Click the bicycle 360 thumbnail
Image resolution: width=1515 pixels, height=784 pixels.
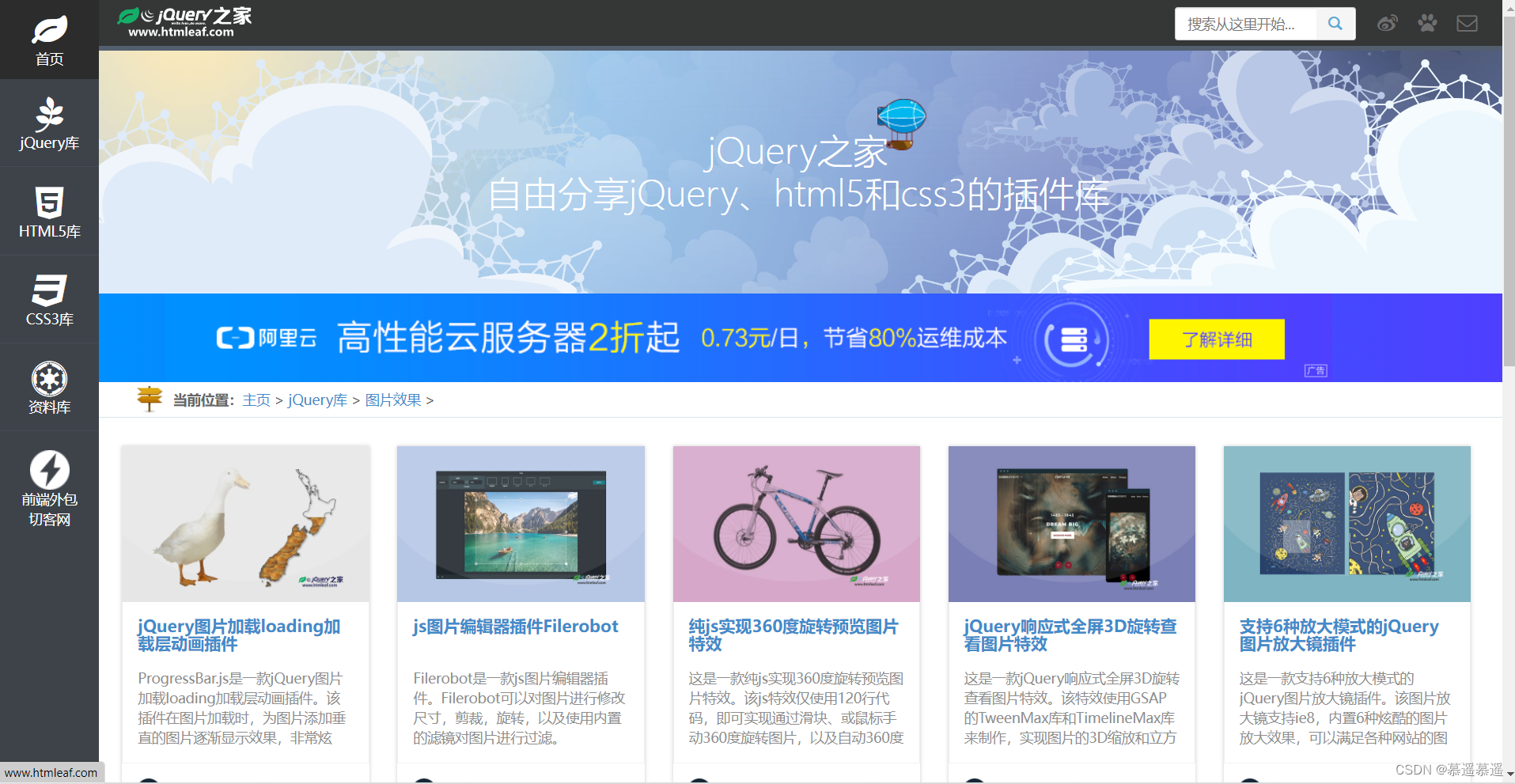[x=797, y=524]
